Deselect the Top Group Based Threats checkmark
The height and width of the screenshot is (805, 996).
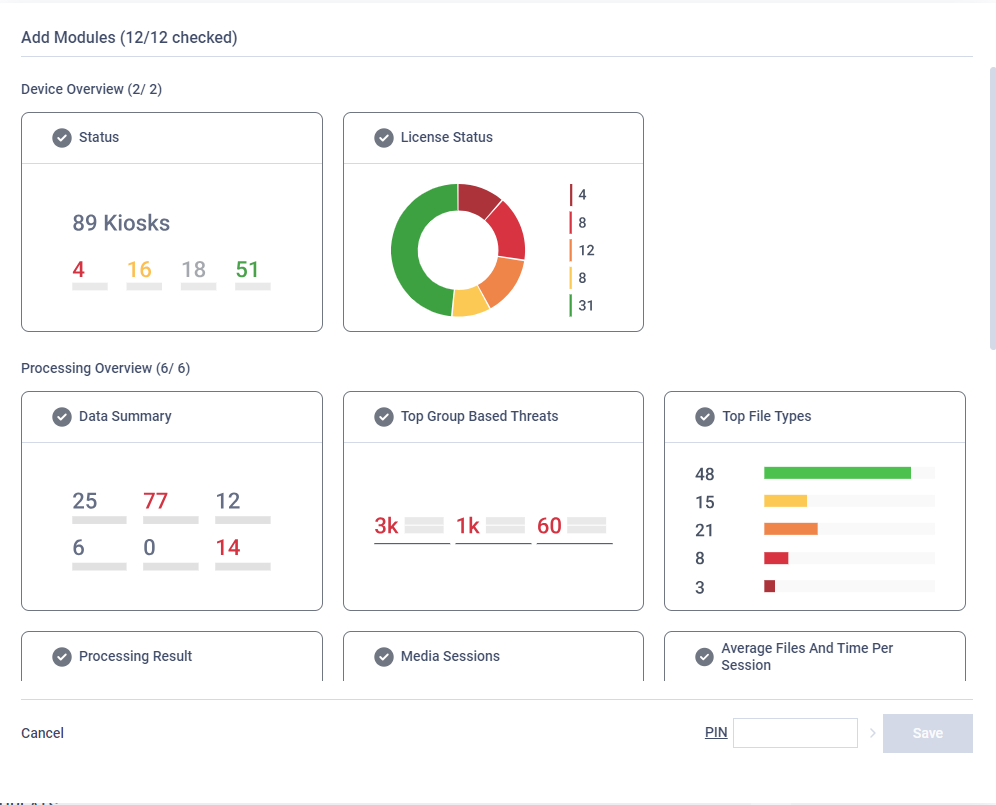click(x=384, y=417)
